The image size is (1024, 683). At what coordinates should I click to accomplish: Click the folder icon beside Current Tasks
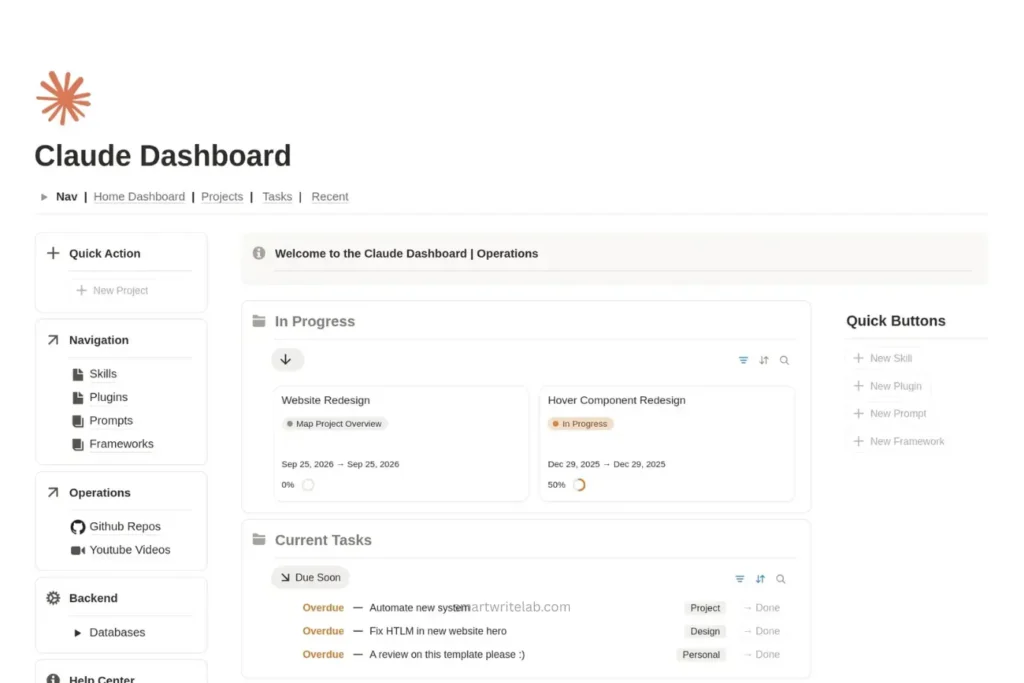click(259, 539)
